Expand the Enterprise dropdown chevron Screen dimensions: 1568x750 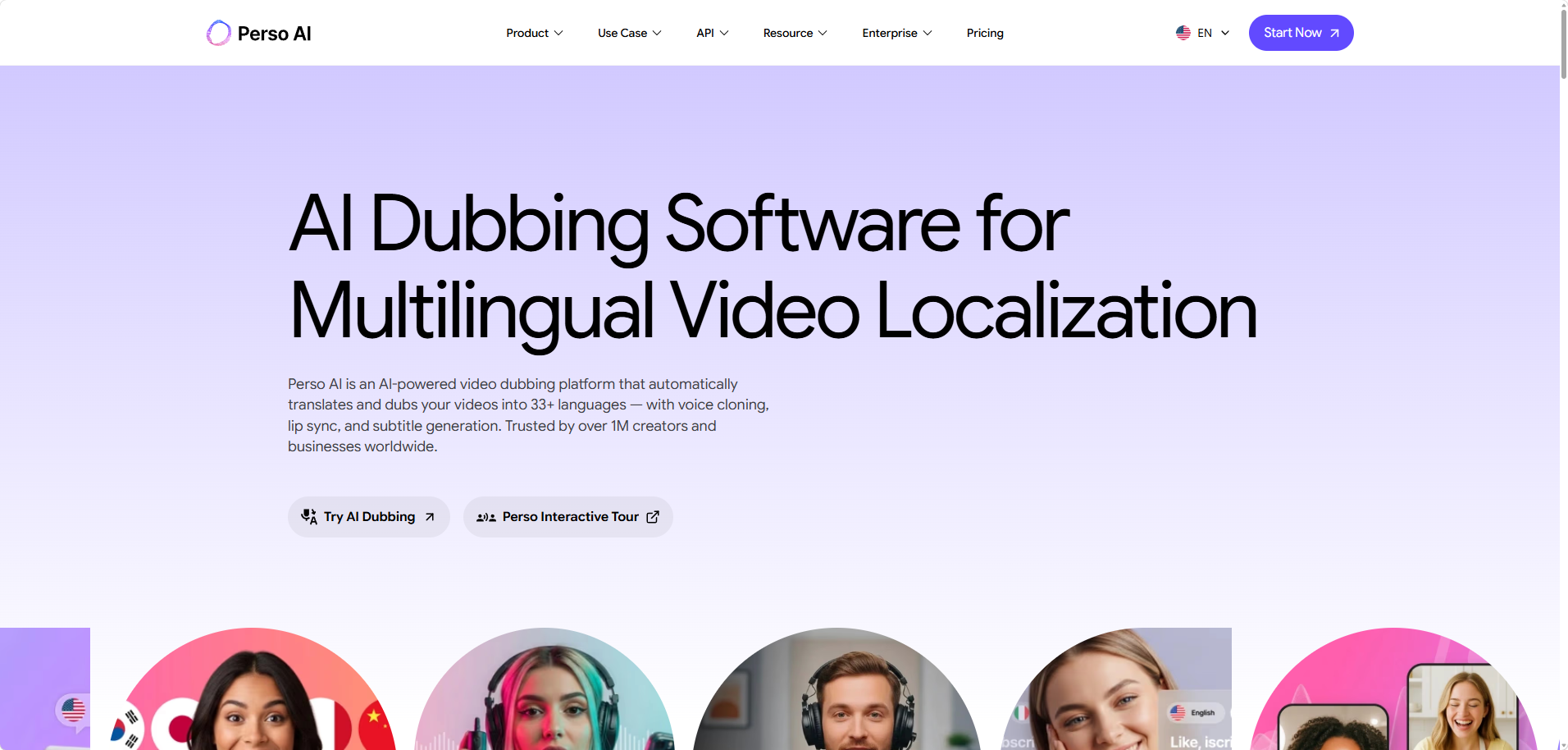pos(928,34)
